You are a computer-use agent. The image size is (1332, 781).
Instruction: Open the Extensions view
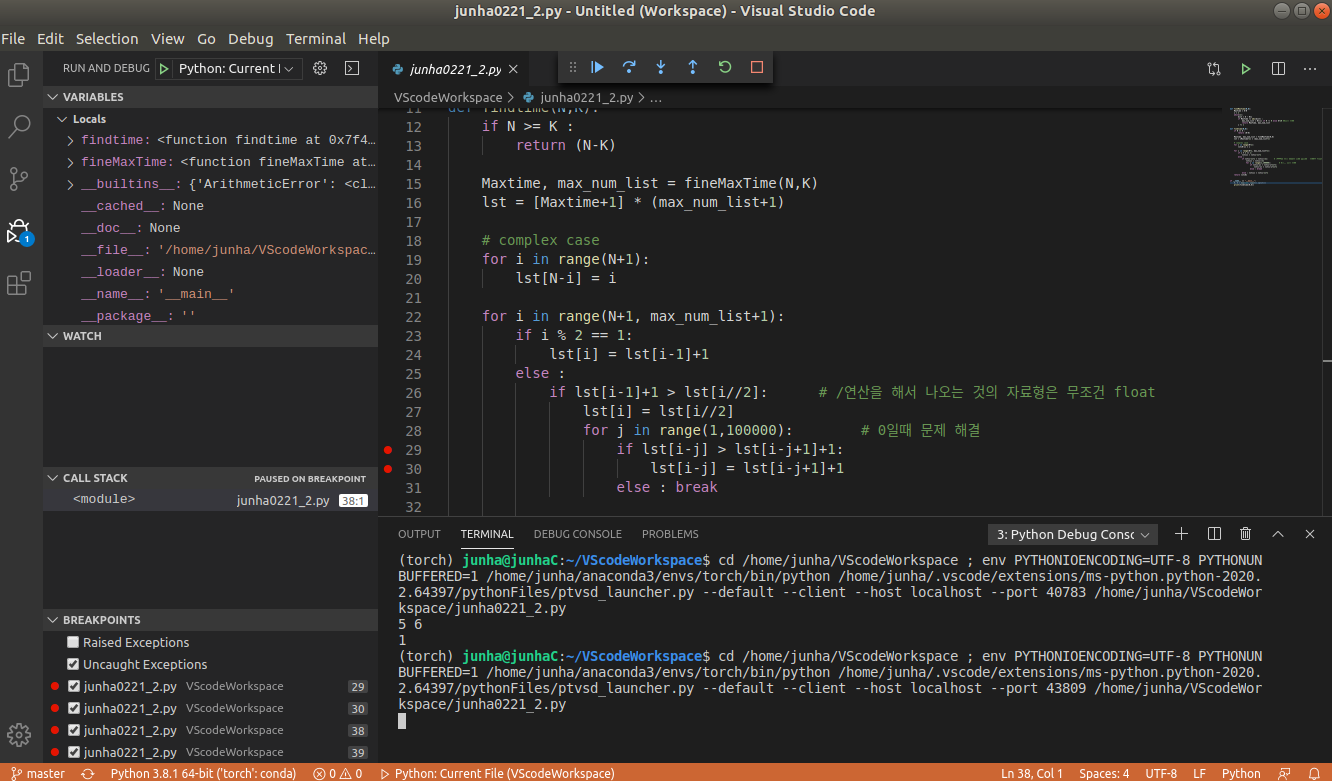(19, 284)
